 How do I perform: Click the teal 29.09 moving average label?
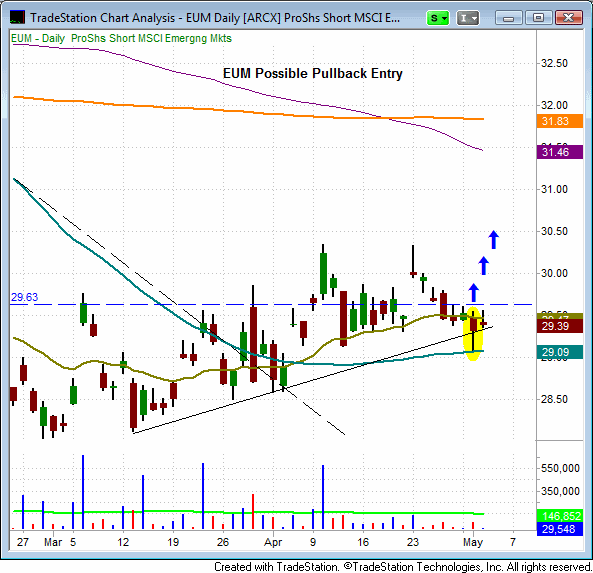pos(559,352)
